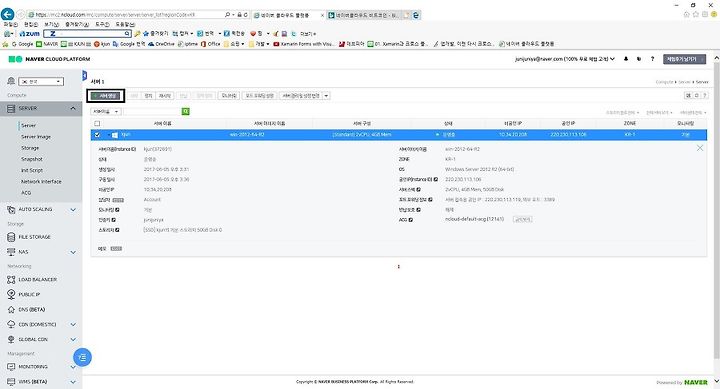This screenshot has width=720, height=389.
Task: Open Server Image in sidebar
Action: tap(36, 137)
